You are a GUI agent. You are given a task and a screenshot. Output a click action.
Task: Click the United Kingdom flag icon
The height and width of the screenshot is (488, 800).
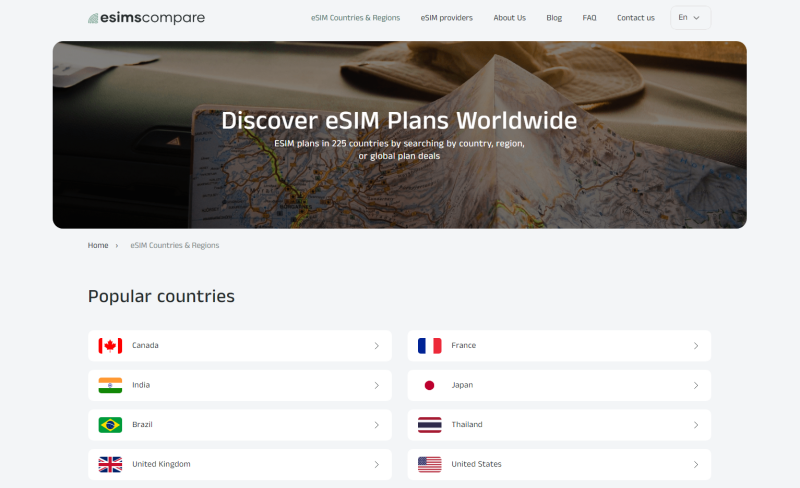110,465
